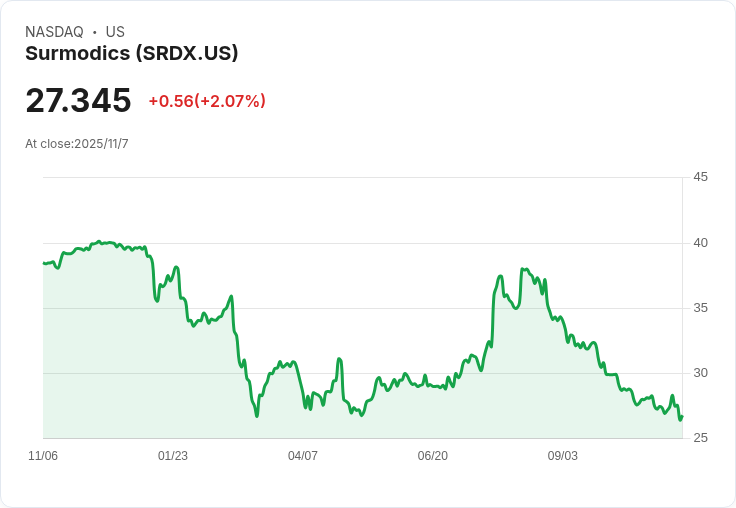The image size is (736, 508).
Task: Select the 11/06 date on the x-axis
Action: [43, 456]
